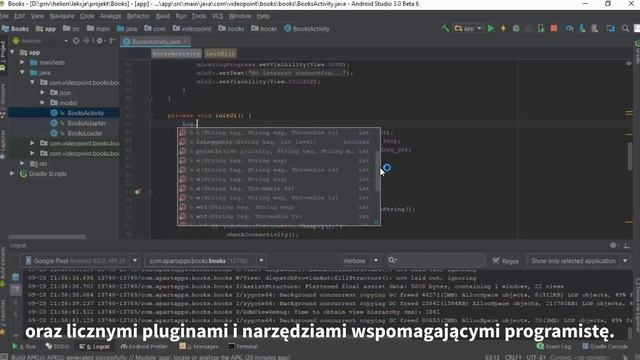Viewport: 640px width, 360px height.
Task: Click the UTF-8 encoding status bar entry
Action: coord(535,357)
